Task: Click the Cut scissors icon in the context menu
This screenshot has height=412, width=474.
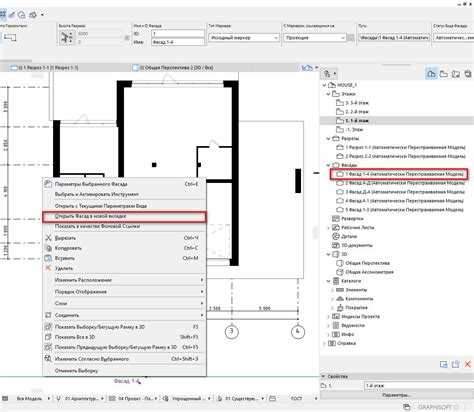Action: point(49,238)
